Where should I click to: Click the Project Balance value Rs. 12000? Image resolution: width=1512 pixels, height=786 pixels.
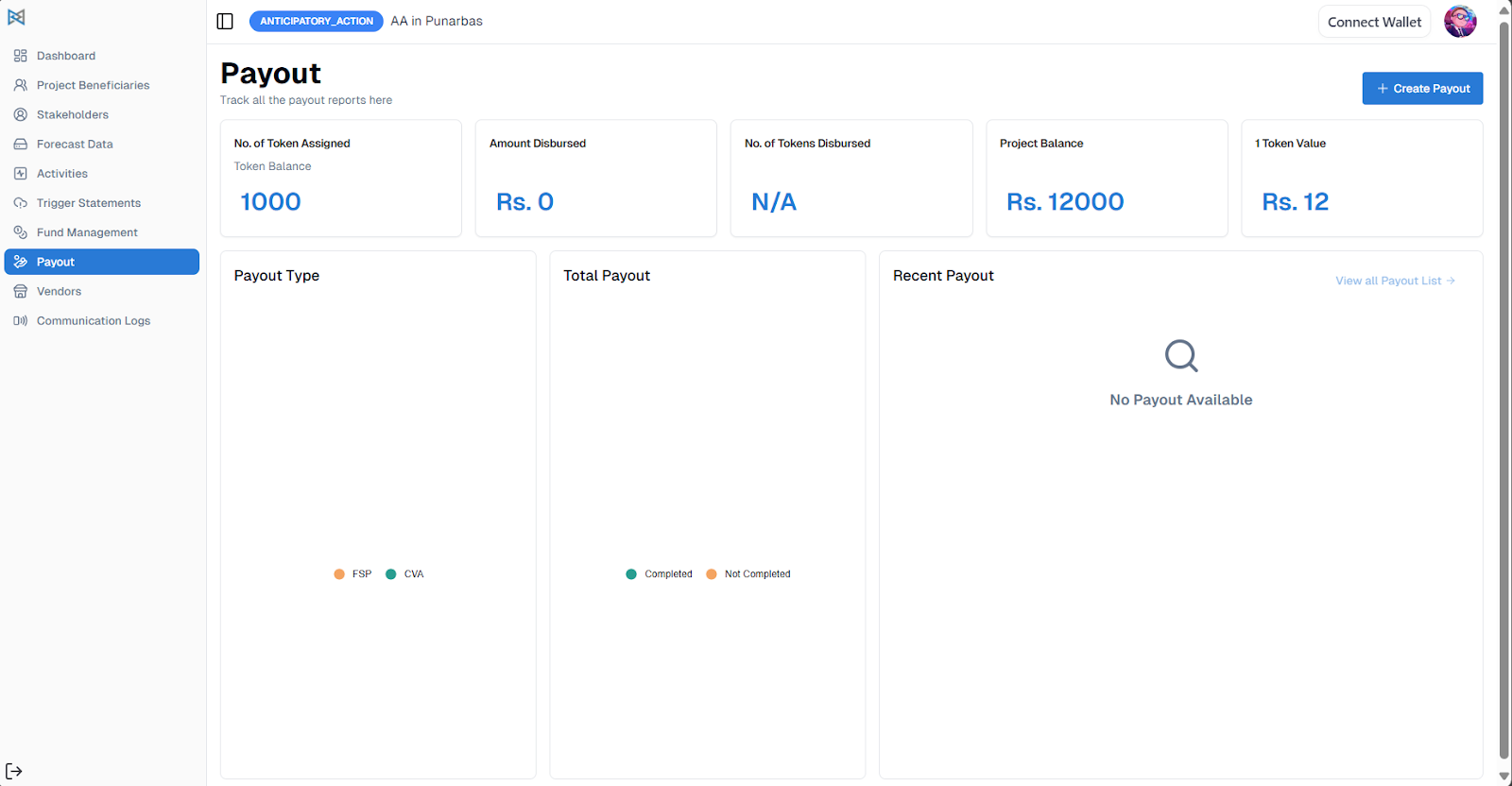tap(1065, 201)
